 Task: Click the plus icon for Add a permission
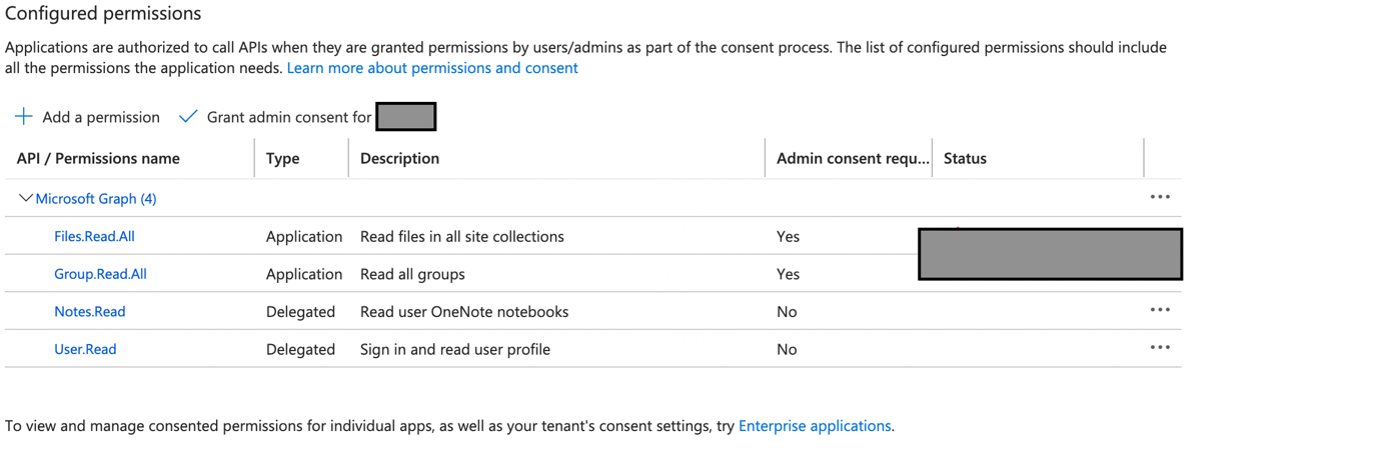click(x=23, y=117)
